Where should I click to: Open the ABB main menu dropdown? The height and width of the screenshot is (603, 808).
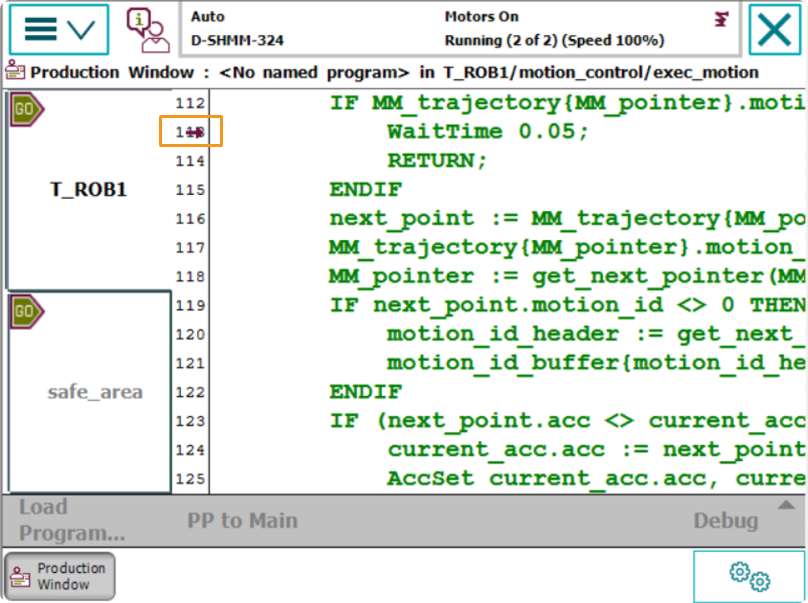[59, 29]
